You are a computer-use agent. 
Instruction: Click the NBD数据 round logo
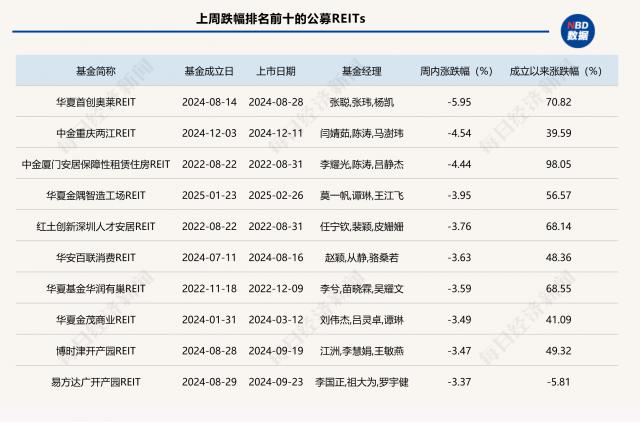click(577, 31)
